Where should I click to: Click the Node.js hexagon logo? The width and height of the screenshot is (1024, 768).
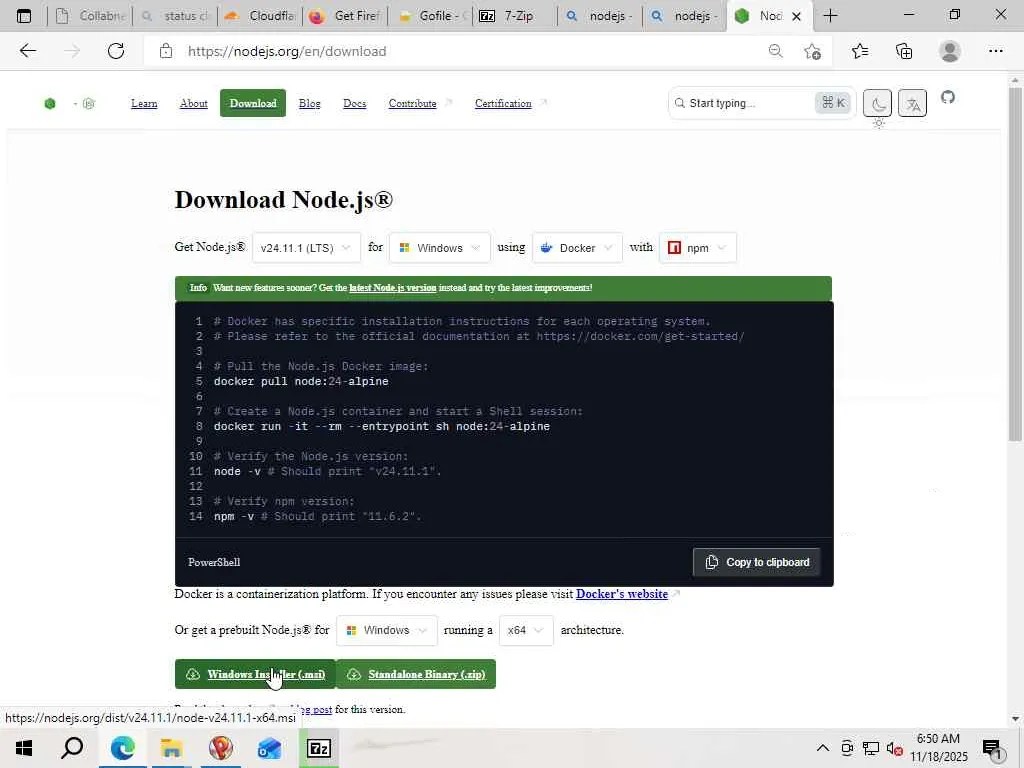pyautogui.click(x=50, y=103)
